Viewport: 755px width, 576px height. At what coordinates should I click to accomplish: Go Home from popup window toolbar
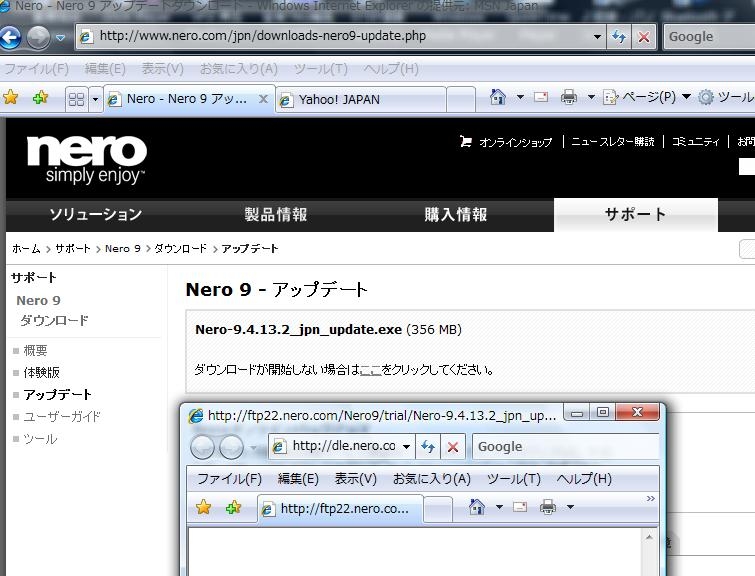[477, 507]
